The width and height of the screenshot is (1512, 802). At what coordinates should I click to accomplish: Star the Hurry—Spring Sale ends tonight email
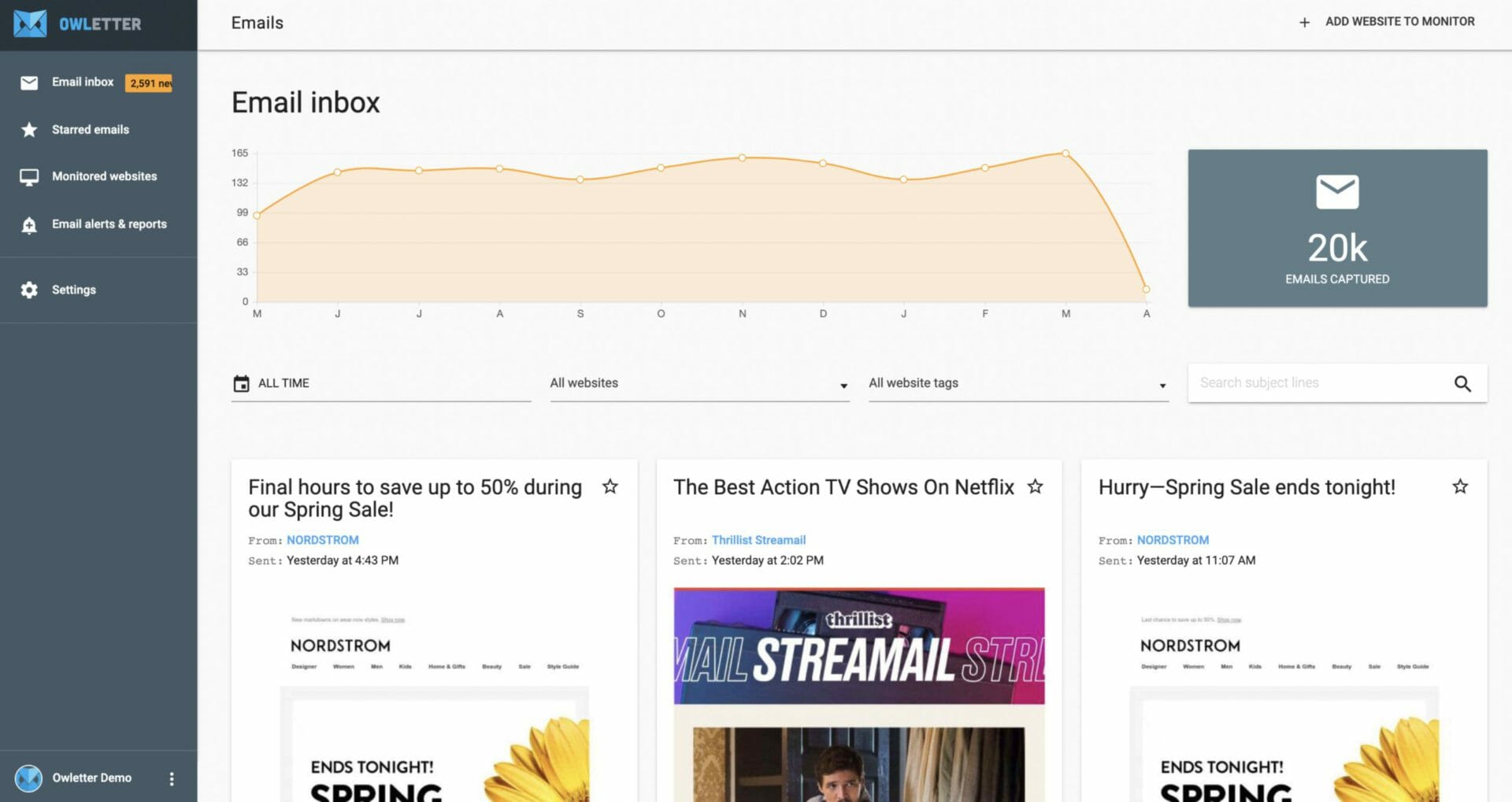pyautogui.click(x=1460, y=486)
